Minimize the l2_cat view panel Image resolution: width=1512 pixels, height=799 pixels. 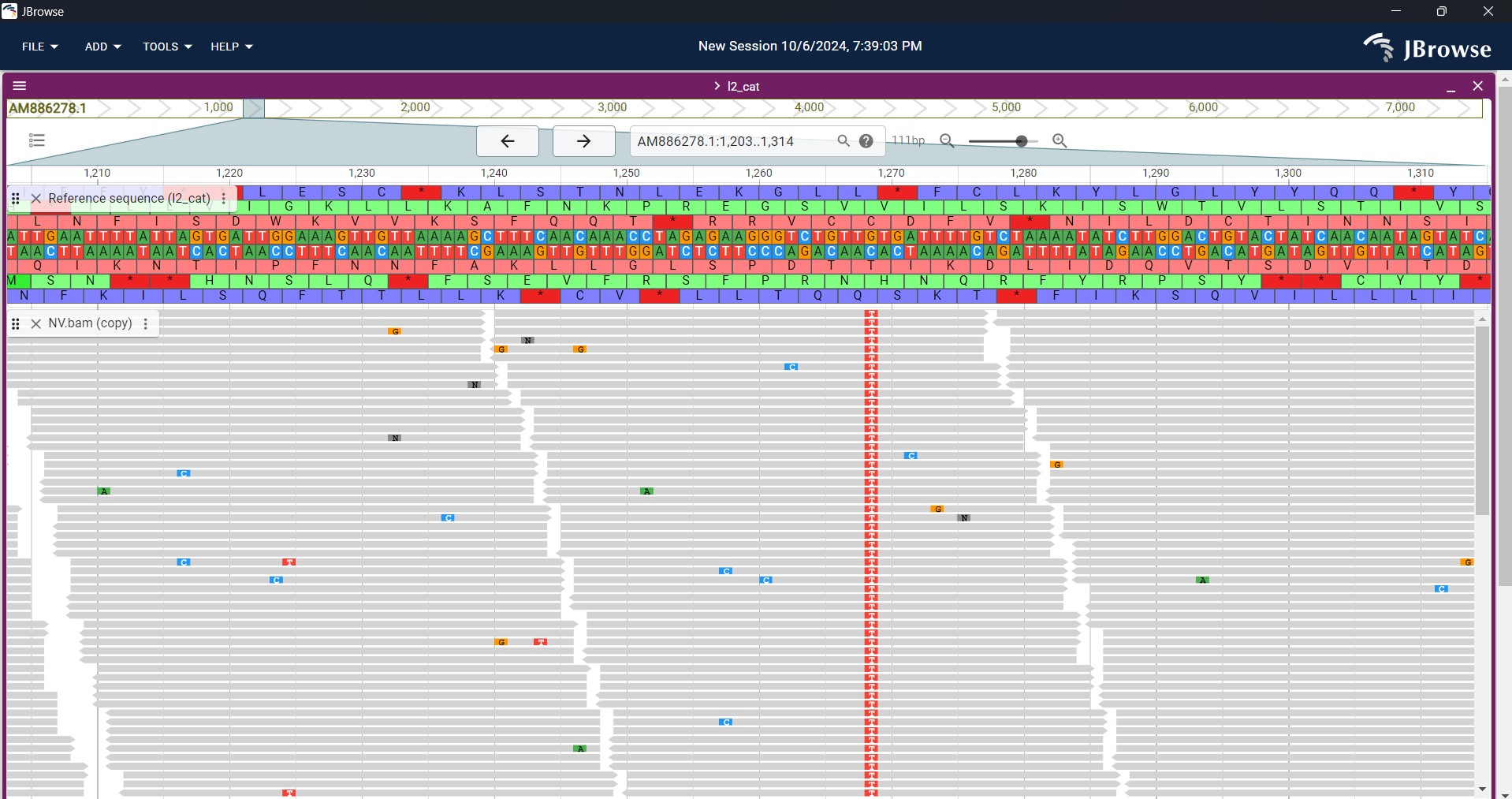[x=1451, y=88]
